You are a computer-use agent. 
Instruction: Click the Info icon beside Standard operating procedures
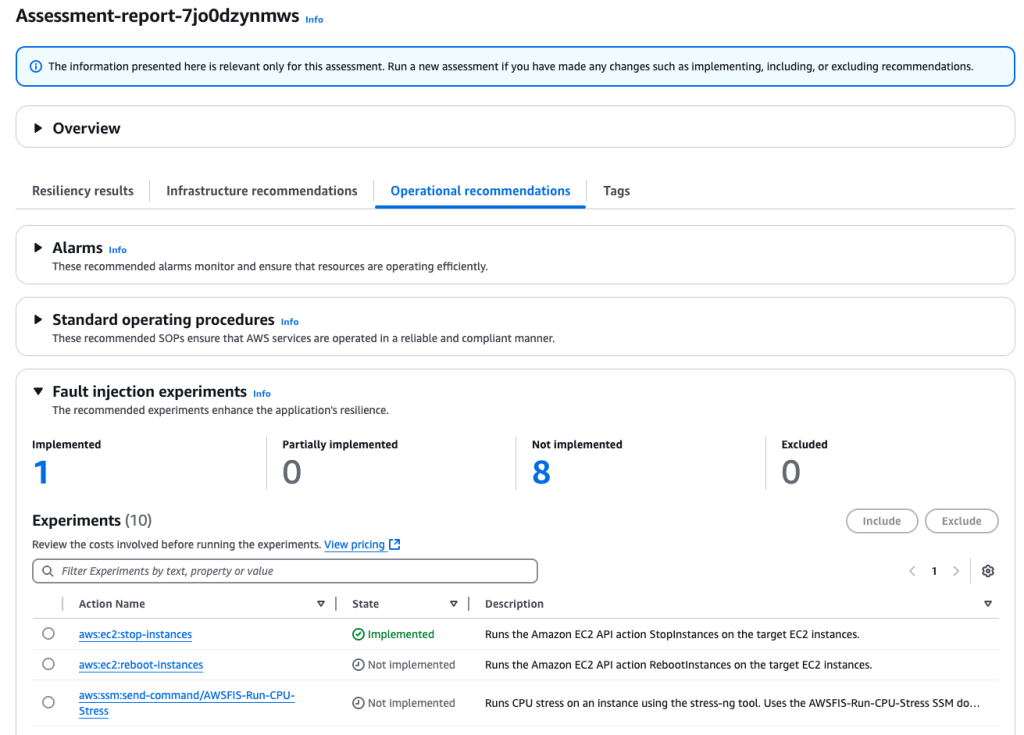(x=289, y=322)
